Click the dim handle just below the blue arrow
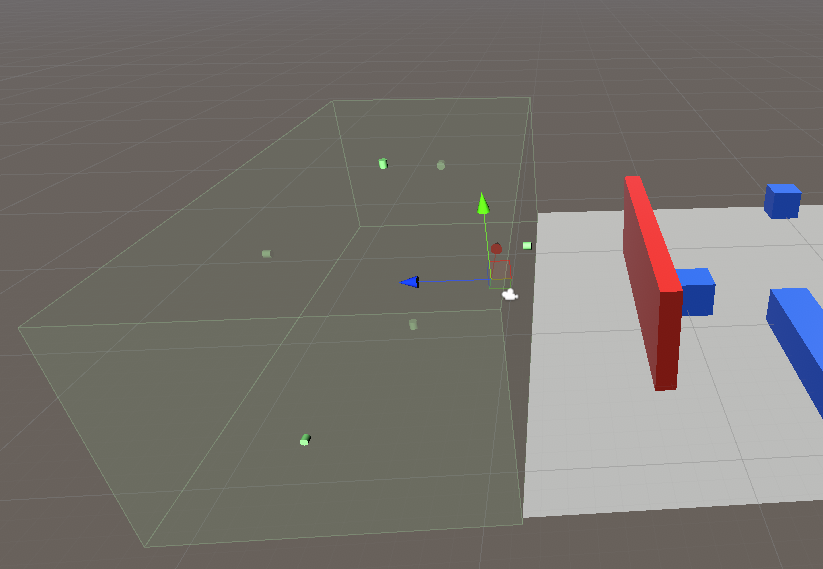Viewport: 823px width, 569px height. click(413, 324)
